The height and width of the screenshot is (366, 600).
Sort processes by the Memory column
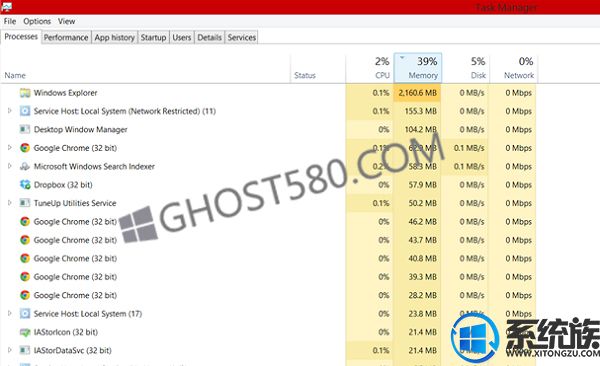[x=418, y=68]
